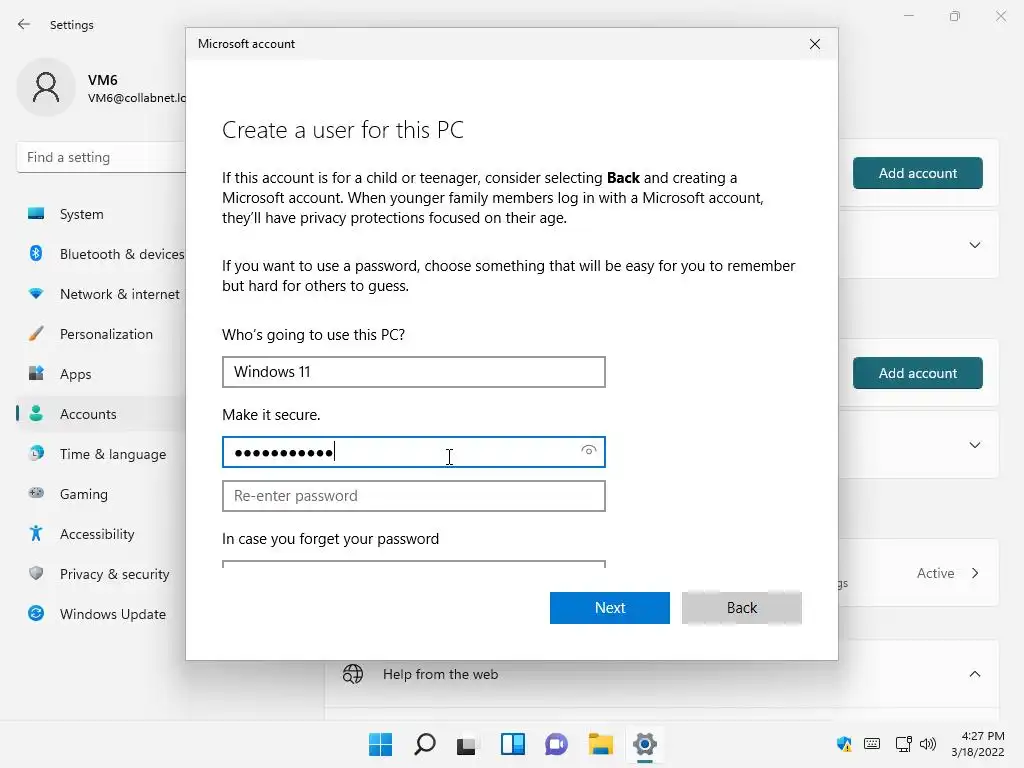Click the Find a setting search box
Screen dimensions: 1024x768
(101, 157)
